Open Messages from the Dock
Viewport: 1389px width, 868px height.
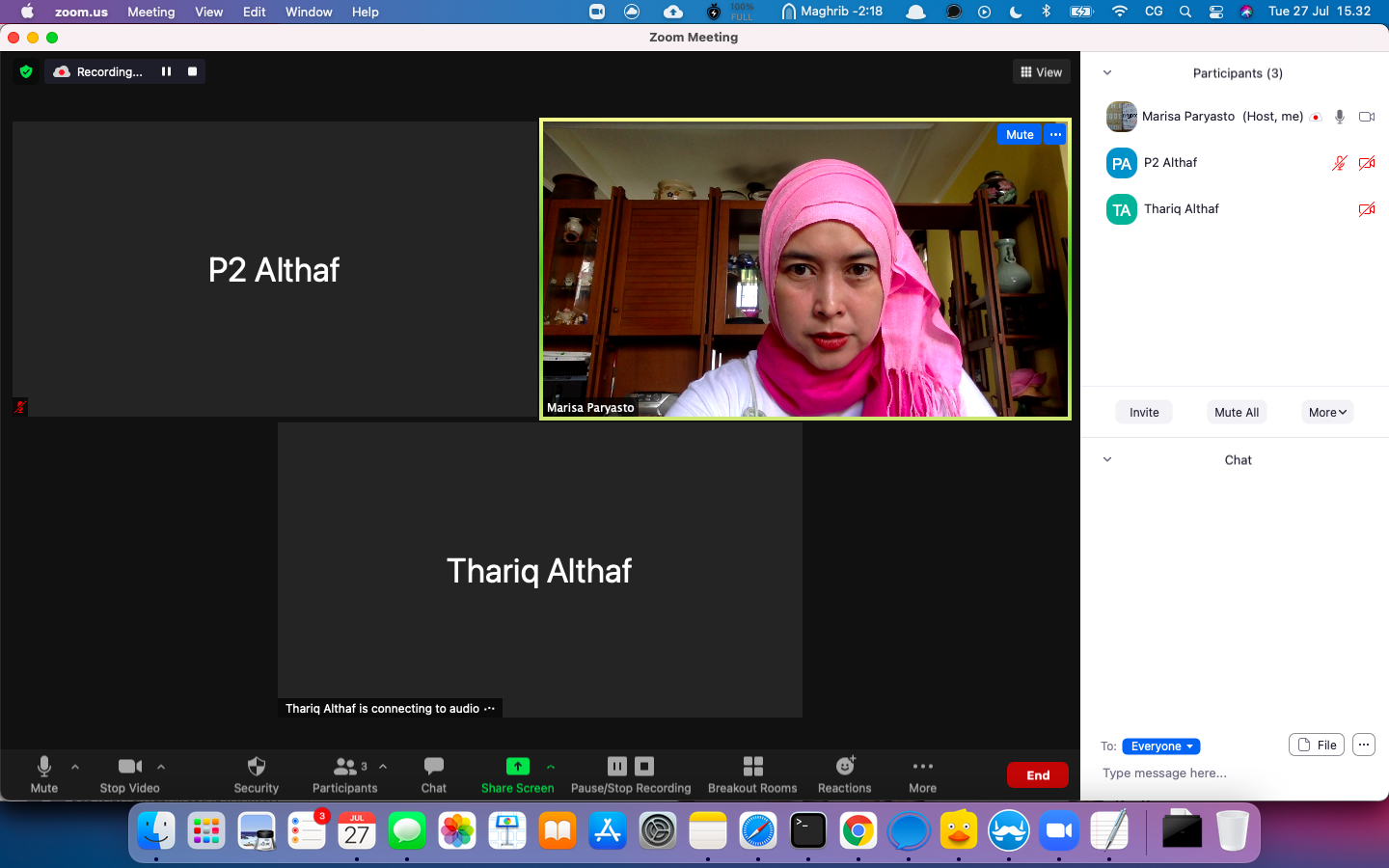407,830
